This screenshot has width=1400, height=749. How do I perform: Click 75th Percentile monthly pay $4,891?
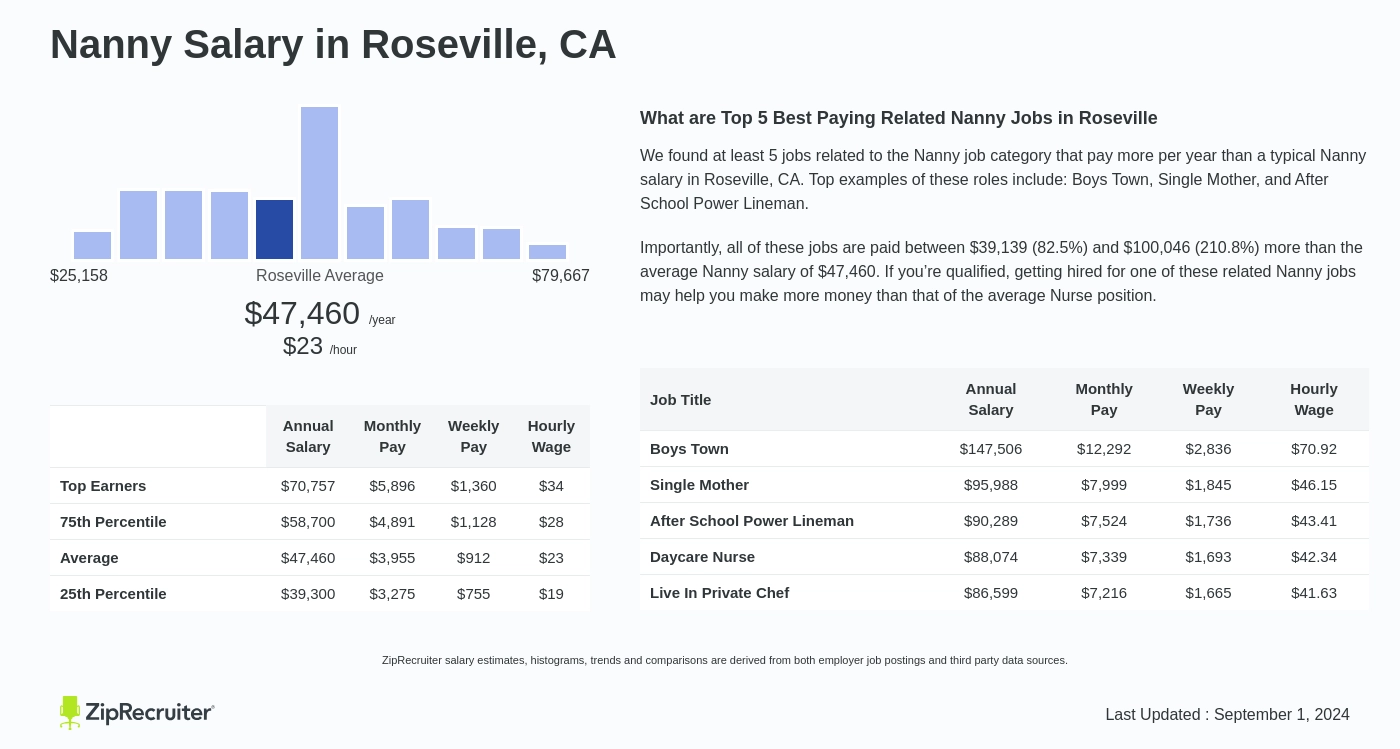[392, 522]
